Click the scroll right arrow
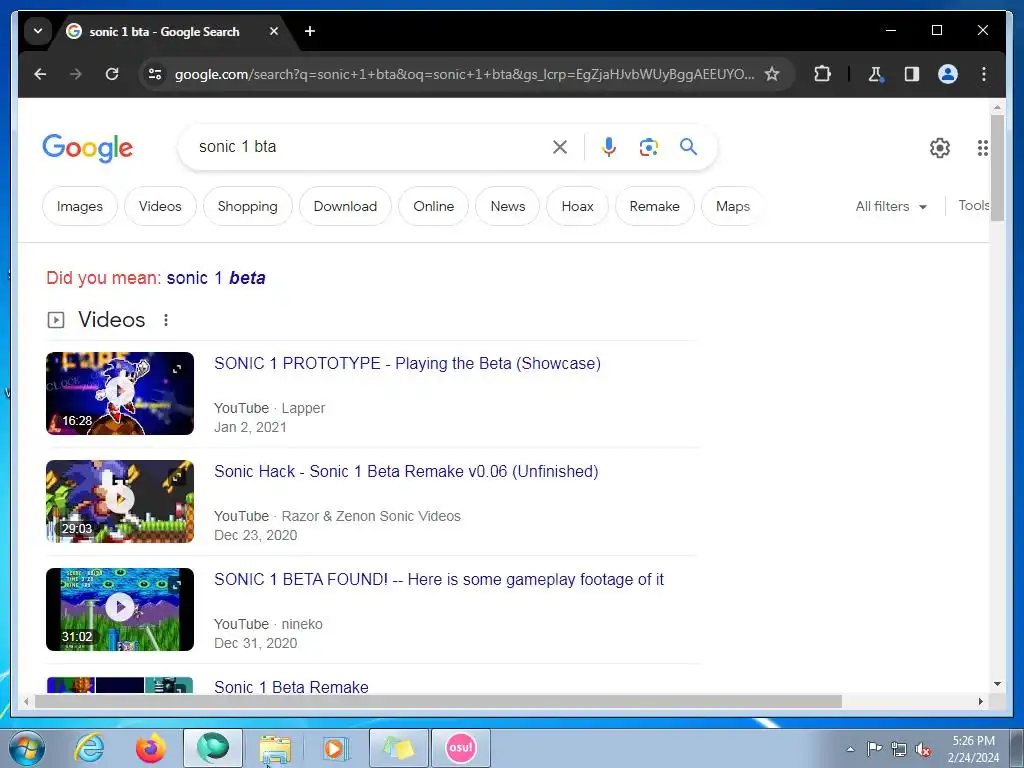The height and width of the screenshot is (768, 1024). pyautogui.click(x=980, y=701)
